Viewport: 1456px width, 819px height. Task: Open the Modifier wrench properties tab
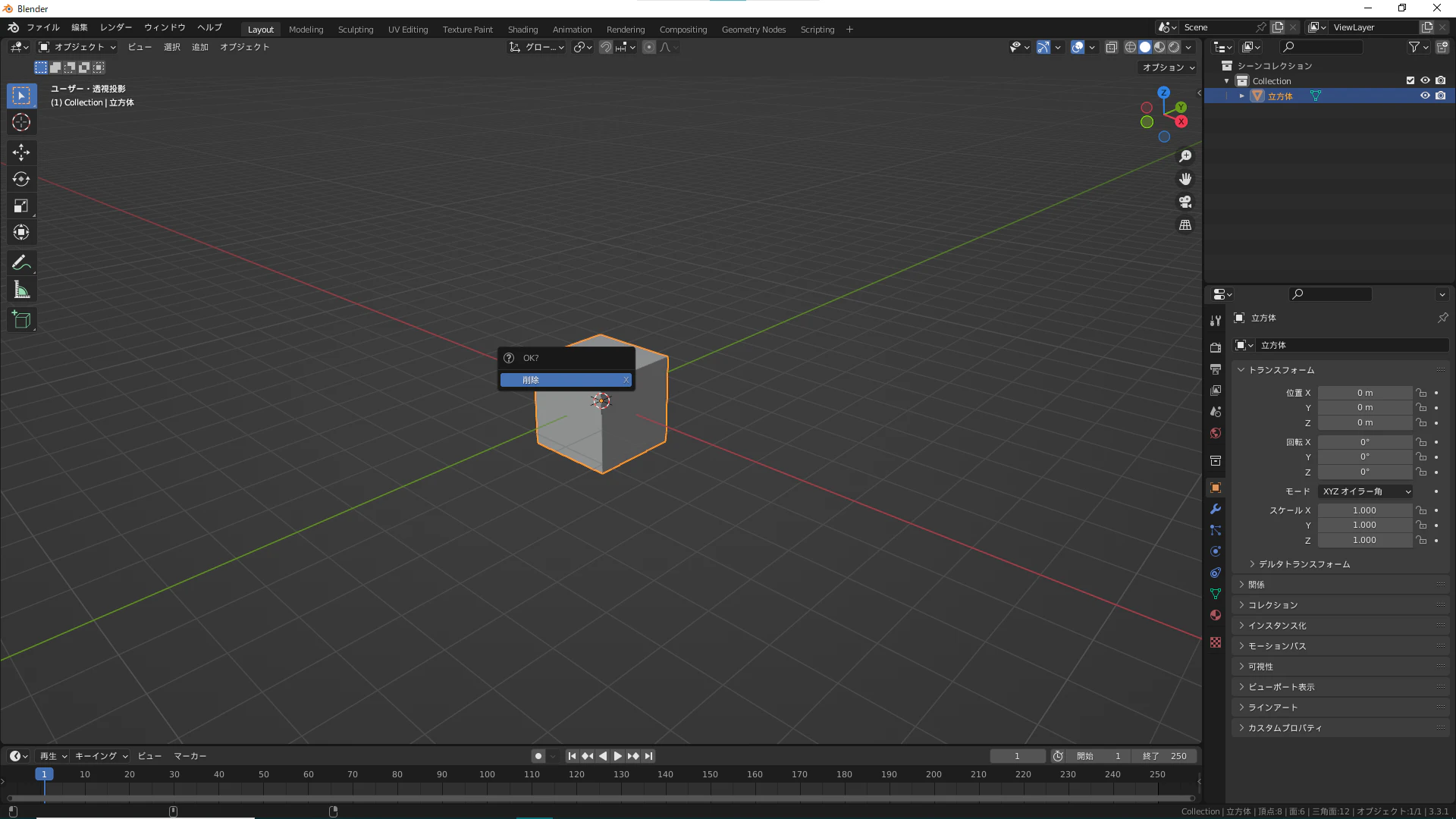pos(1216,509)
